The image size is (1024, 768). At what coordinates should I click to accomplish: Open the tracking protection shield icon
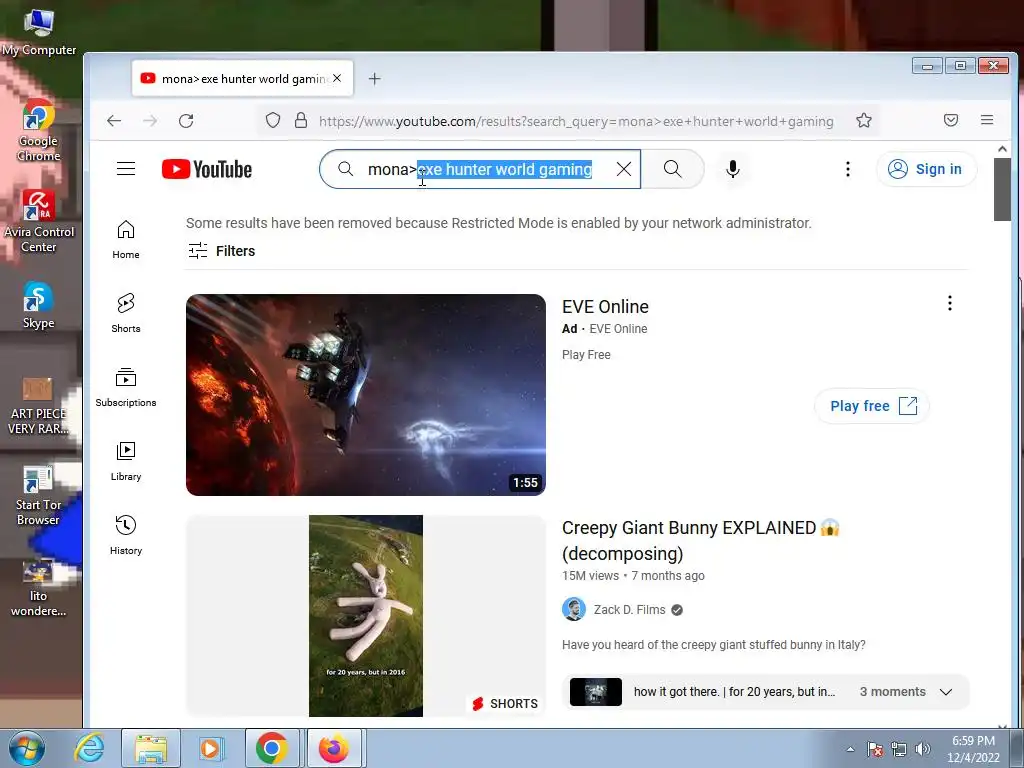click(273, 120)
